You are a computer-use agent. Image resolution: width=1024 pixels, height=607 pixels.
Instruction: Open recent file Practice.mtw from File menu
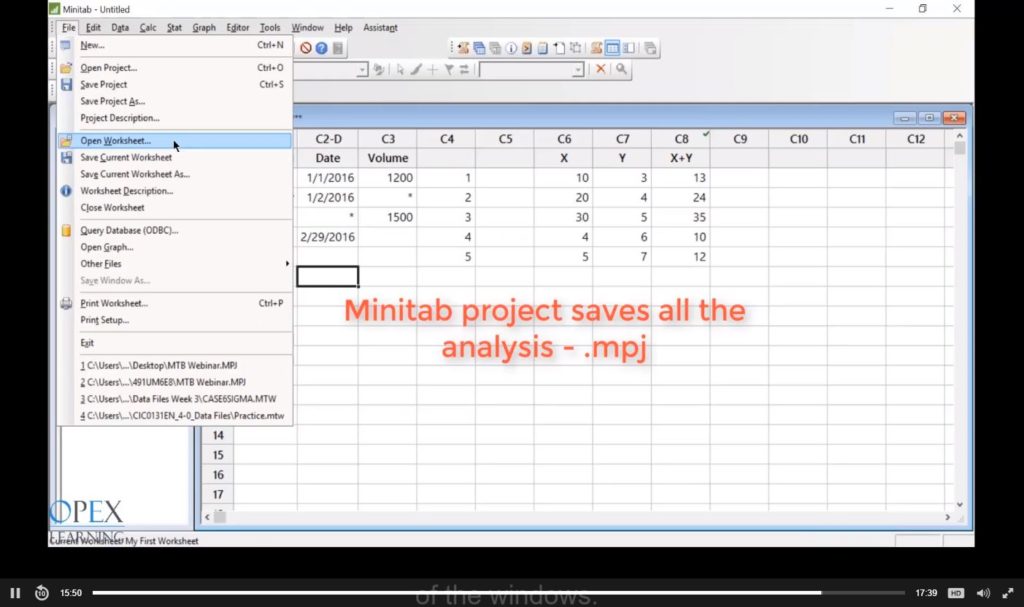click(x=180, y=415)
